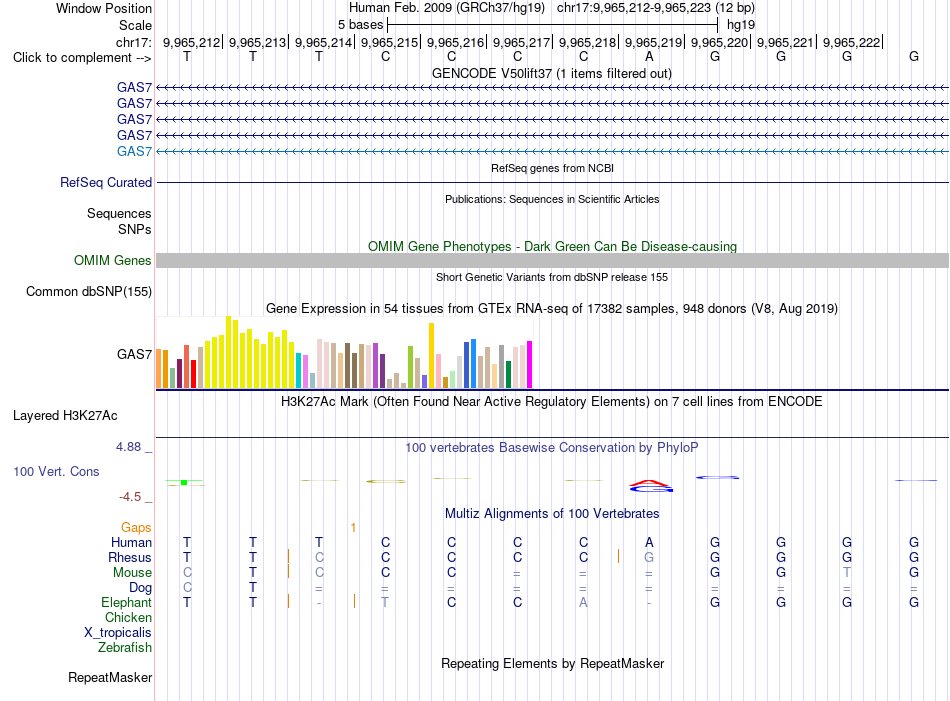This screenshot has width=950, height=701.
Task: Click base A in the complement sequence row
Action: (649, 56)
